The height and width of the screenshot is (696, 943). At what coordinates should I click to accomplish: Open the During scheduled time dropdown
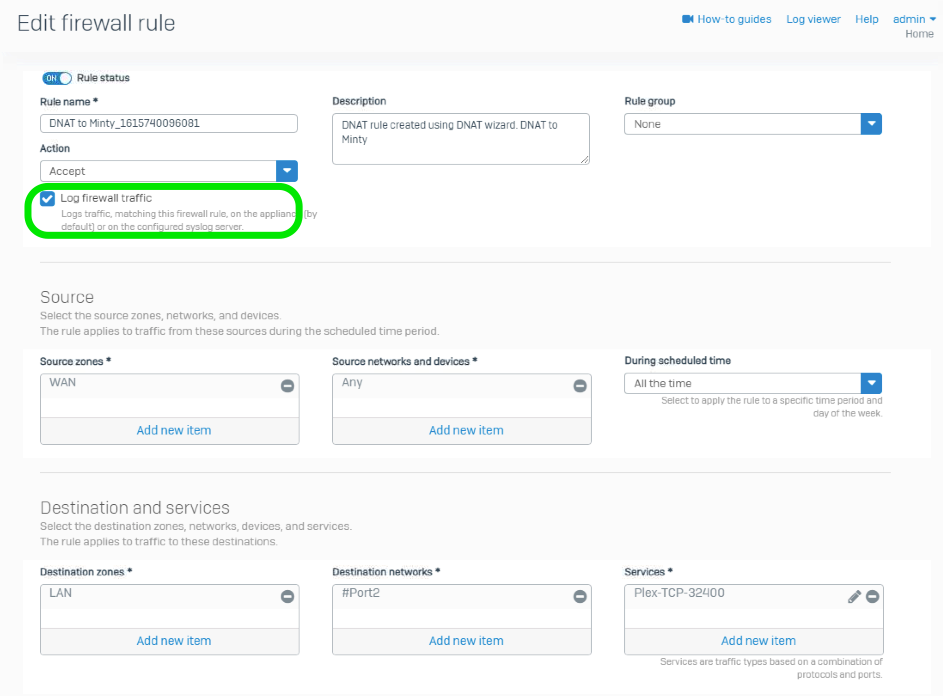871,383
